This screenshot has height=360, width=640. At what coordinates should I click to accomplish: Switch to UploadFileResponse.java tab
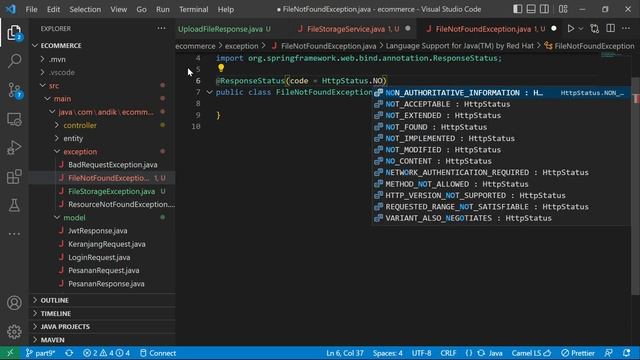click(224, 29)
